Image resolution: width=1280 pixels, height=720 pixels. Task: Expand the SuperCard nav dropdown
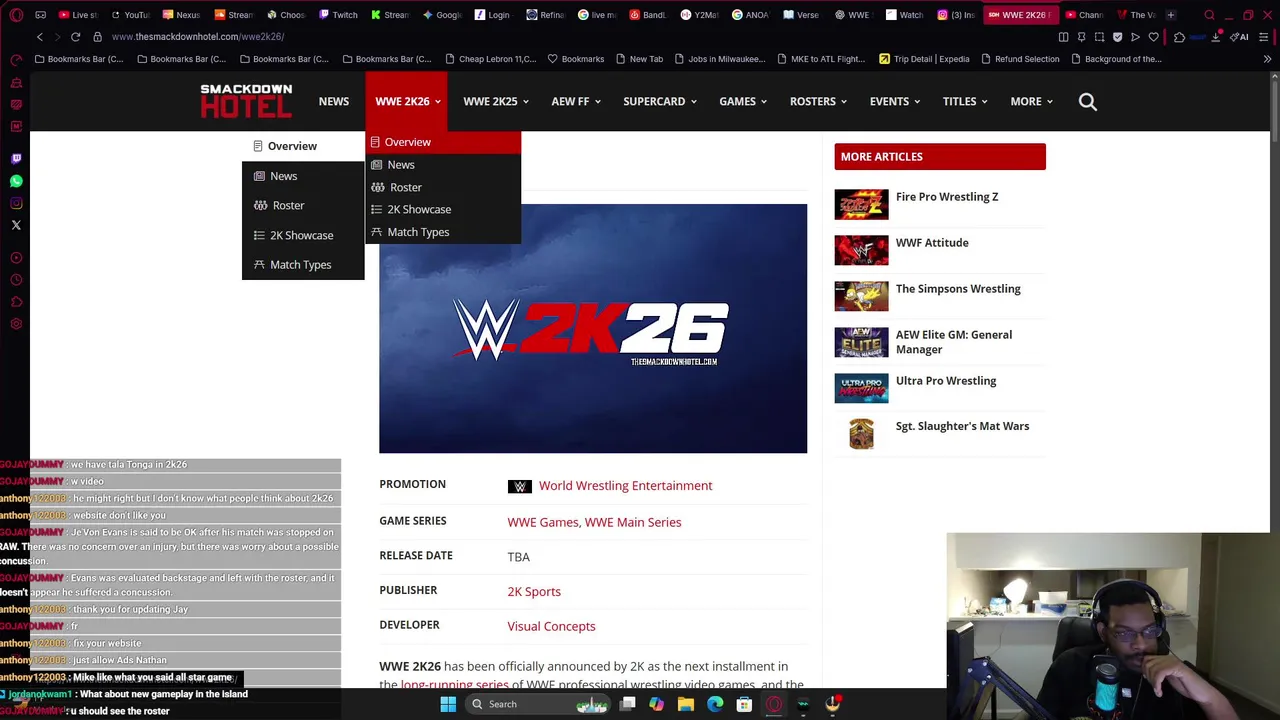click(660, 101)
